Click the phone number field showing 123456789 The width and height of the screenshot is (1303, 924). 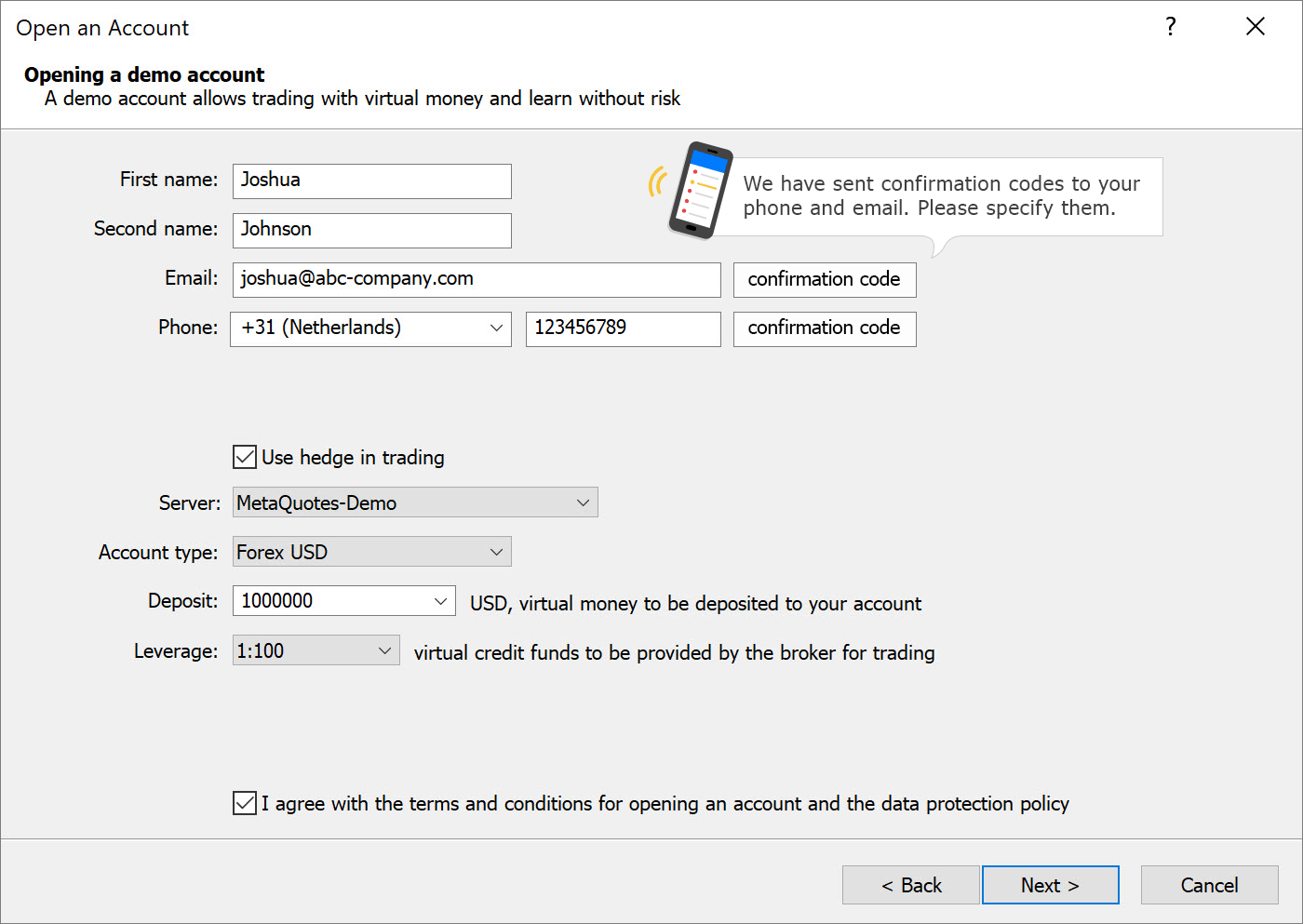622,328
